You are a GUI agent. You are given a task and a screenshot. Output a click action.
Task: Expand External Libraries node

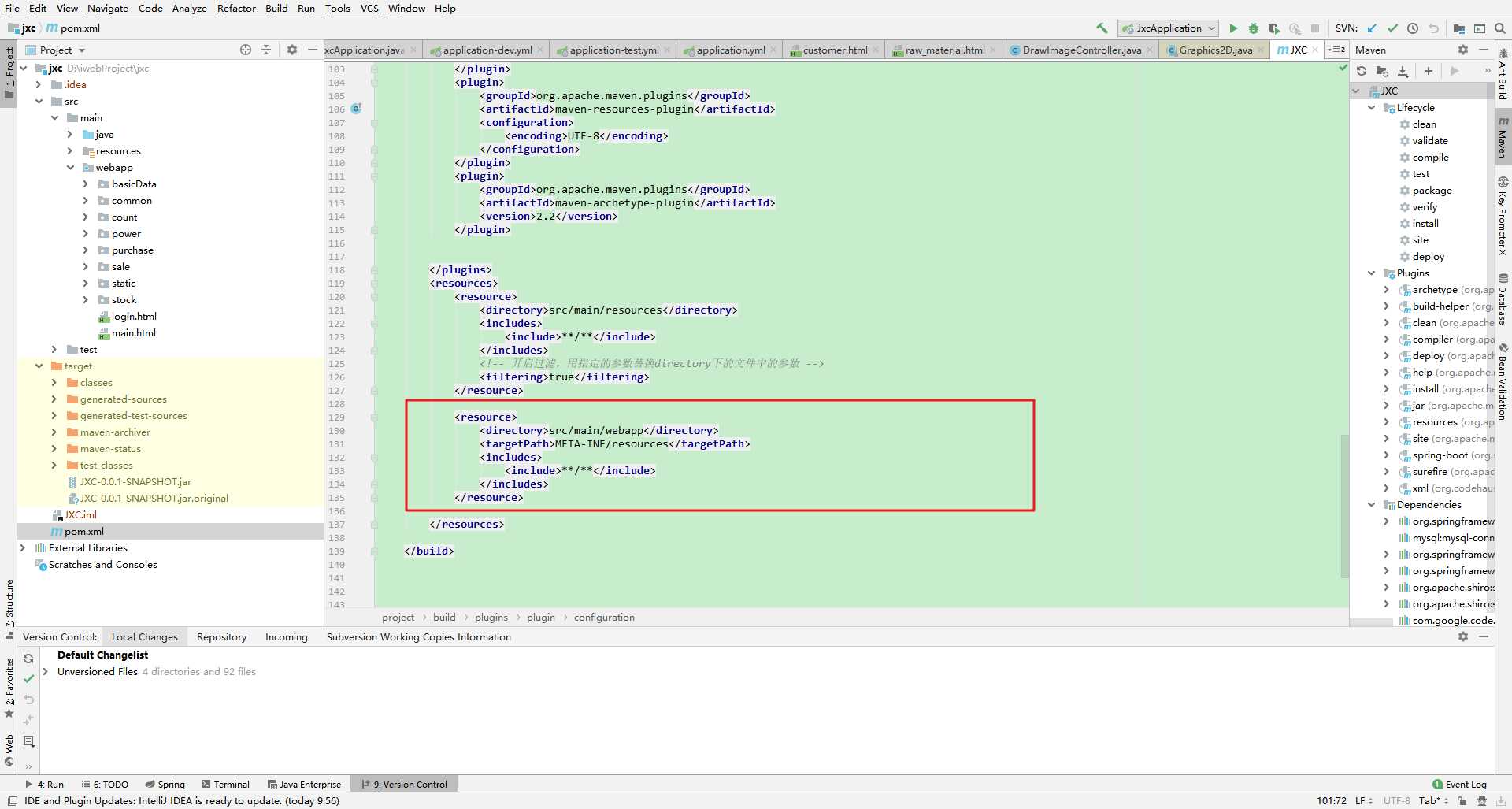tap(22, 547)
